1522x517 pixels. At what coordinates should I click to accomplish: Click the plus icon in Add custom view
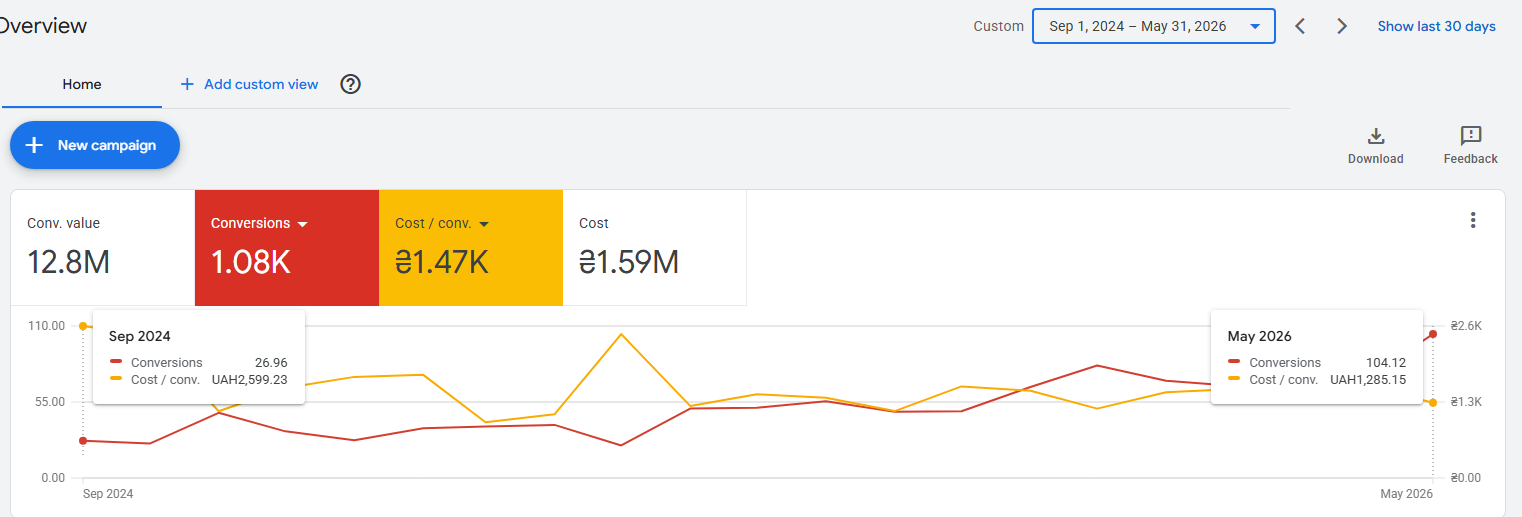[187, 84]
